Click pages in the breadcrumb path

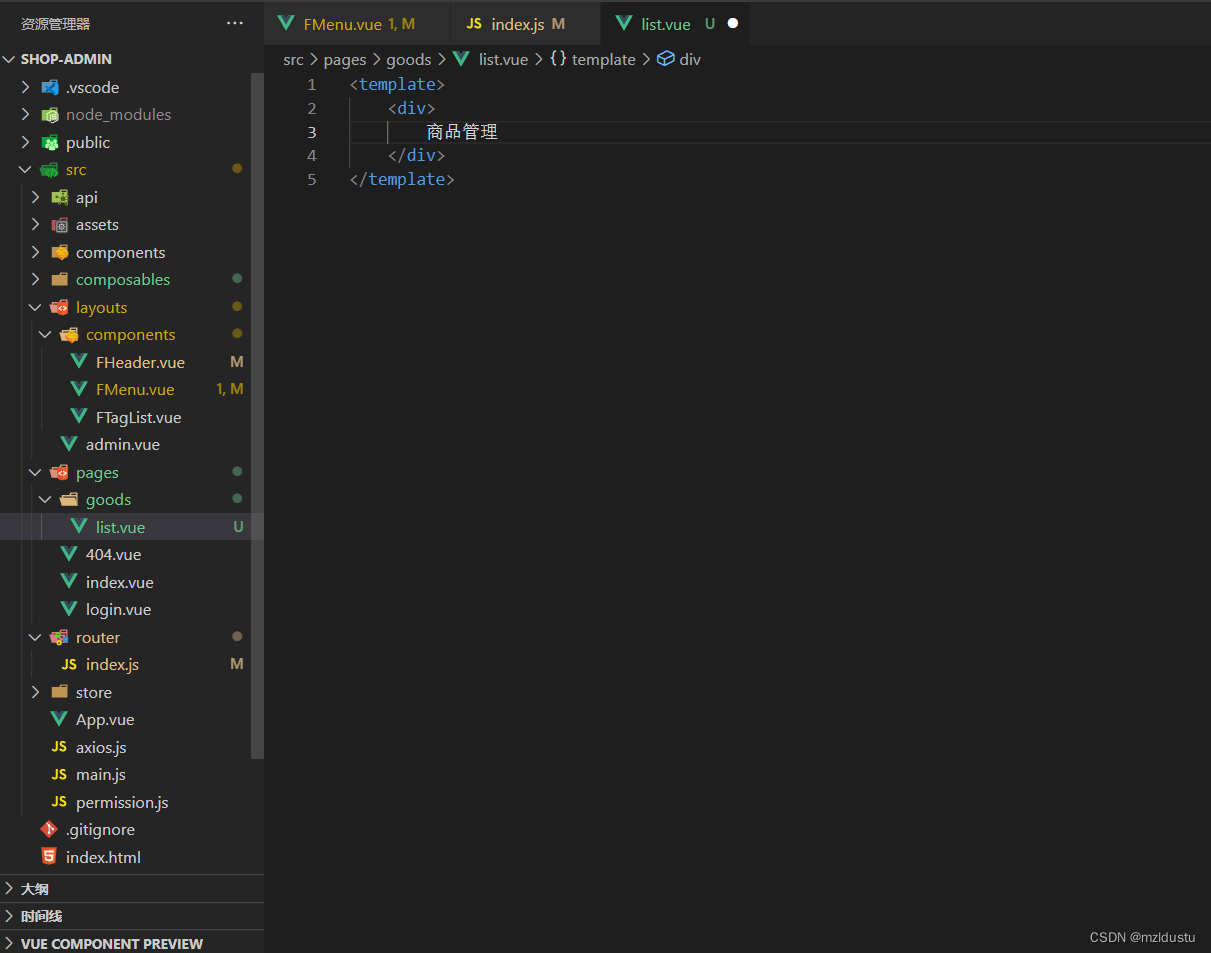click(x=345, y=59)
